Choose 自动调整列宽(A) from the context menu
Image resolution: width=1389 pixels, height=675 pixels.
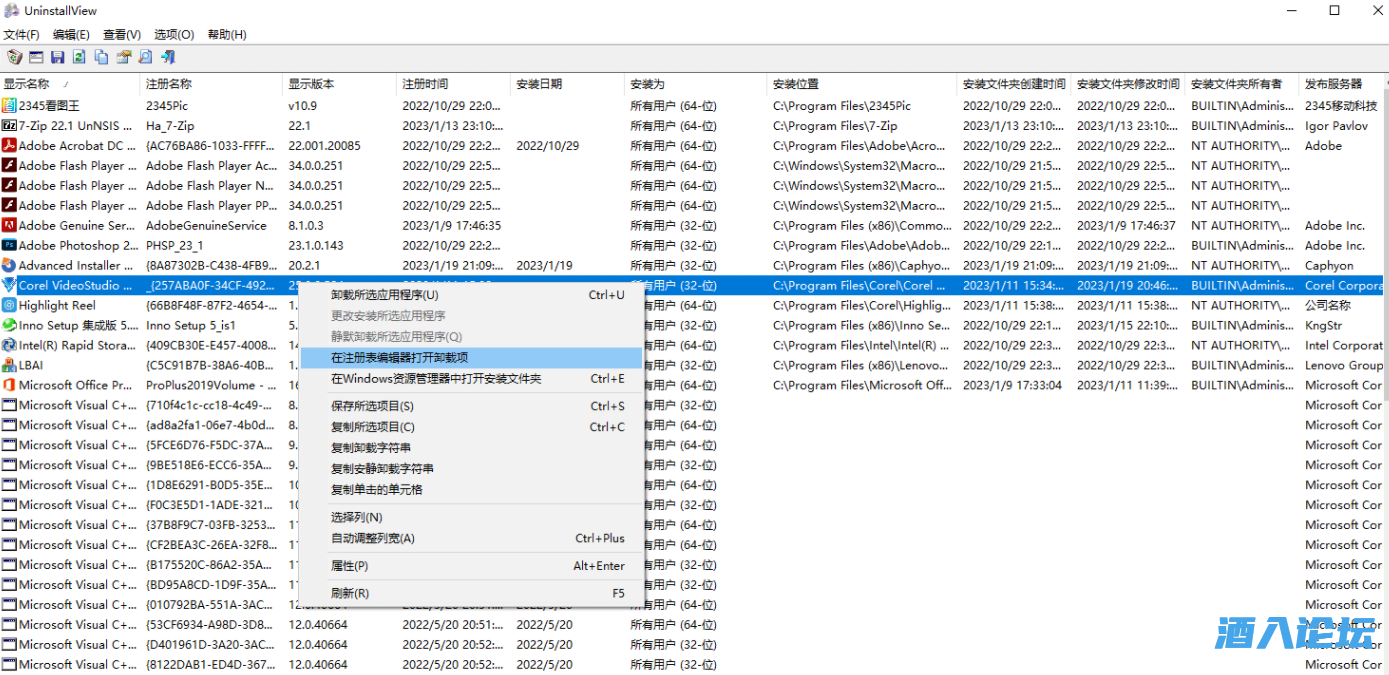tap(373, 538)
